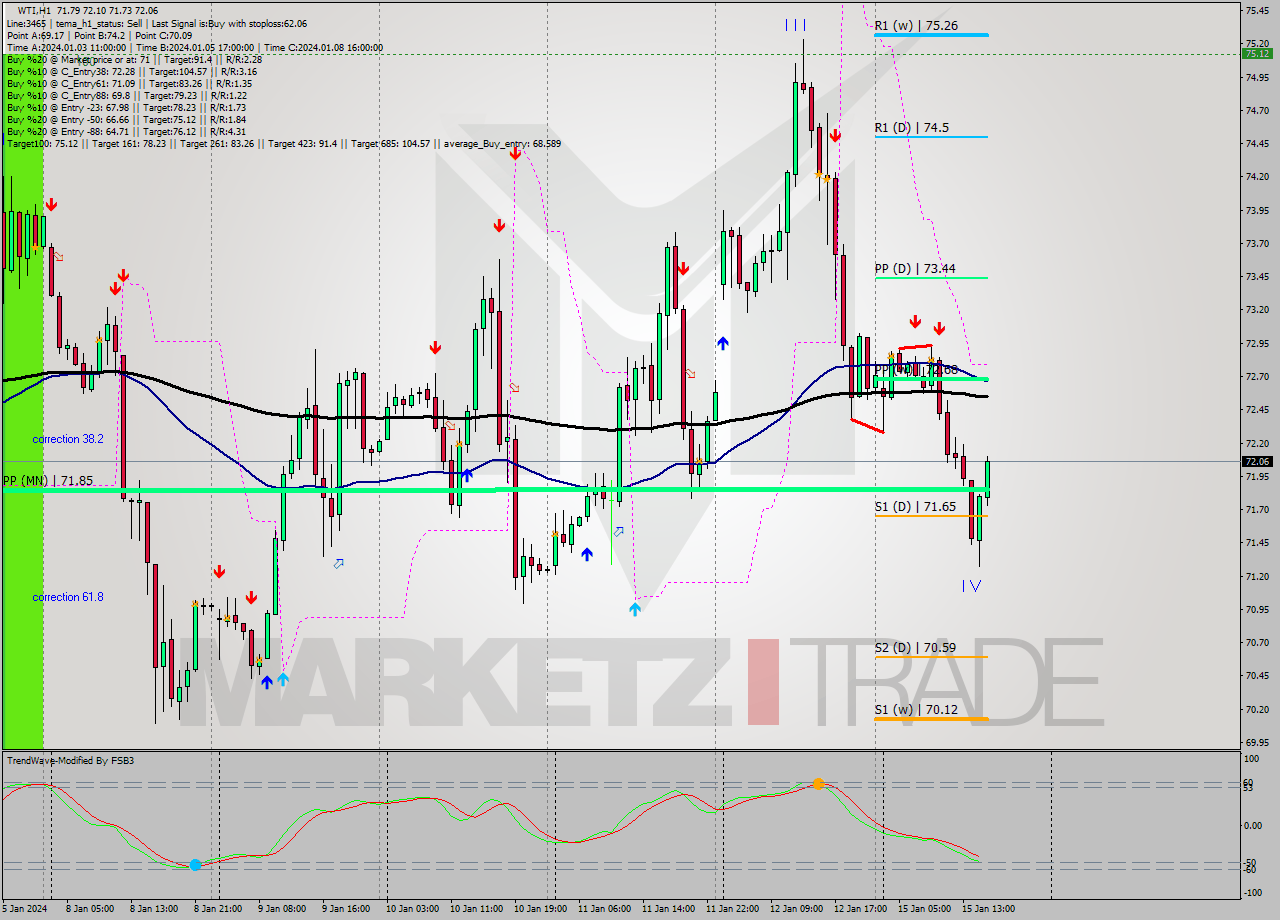The width and height of the screenshot is (1280, 920).
Task: Click the 'correction 38.2' label
Action: pos(67,439)
